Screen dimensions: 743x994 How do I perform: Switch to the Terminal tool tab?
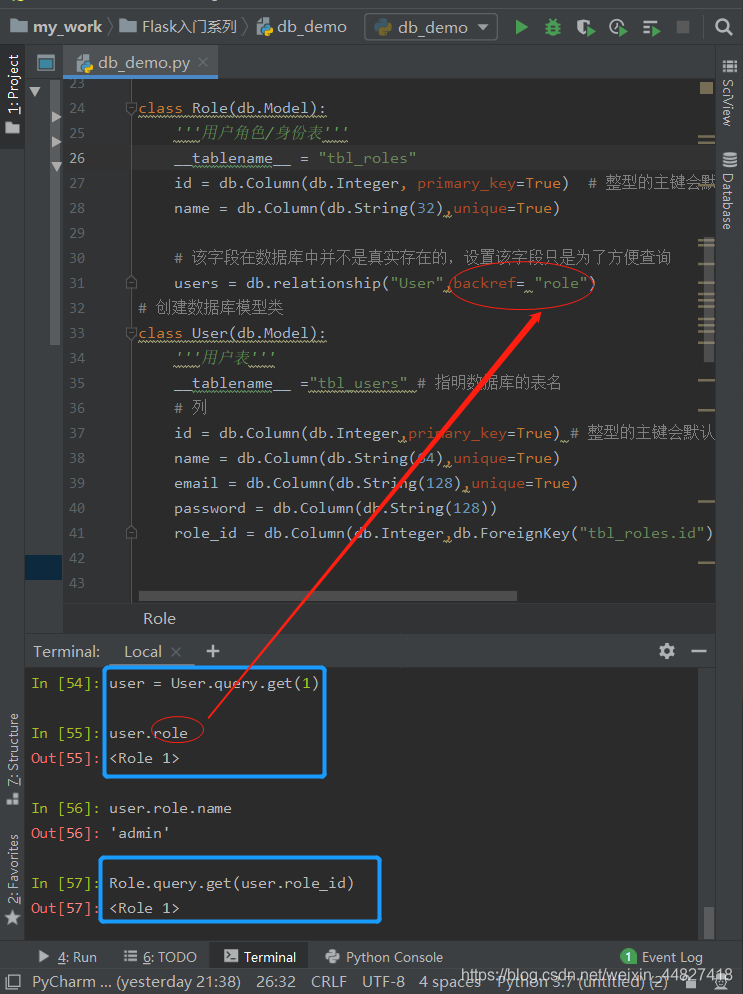point(261,957)
